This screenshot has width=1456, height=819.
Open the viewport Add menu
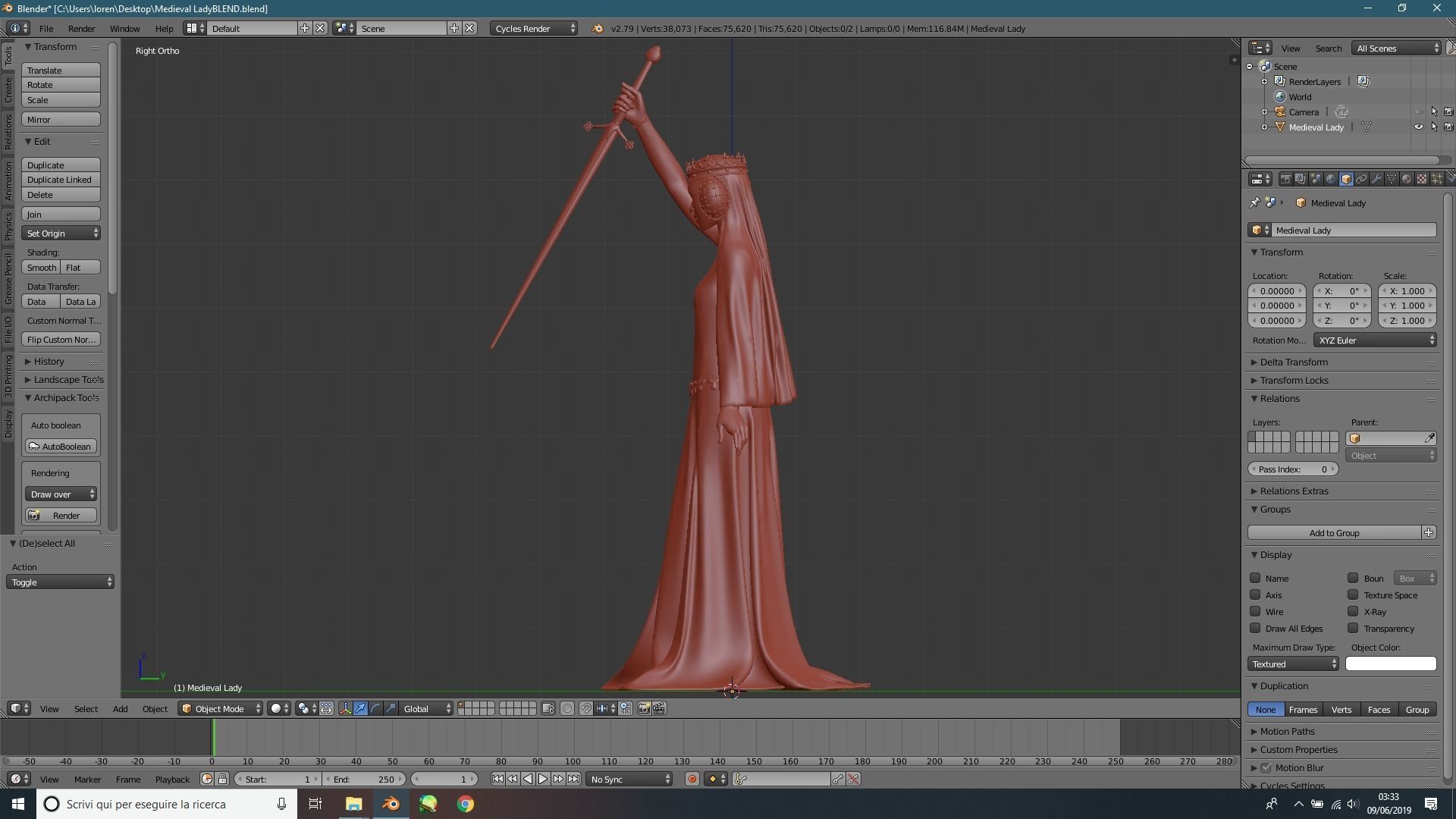tap(120, 708)
